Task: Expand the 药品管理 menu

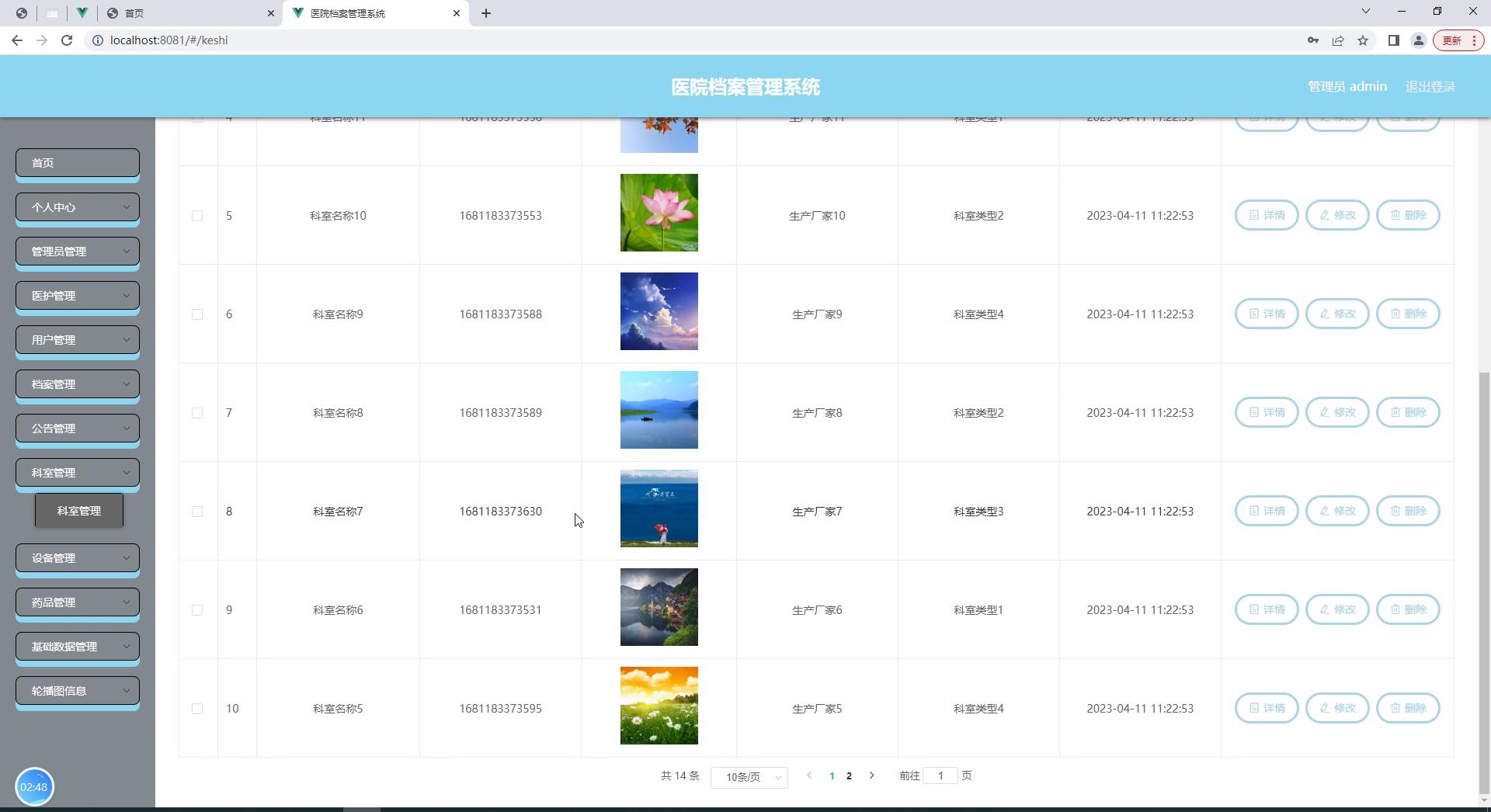Action: (x=78, y=602)
